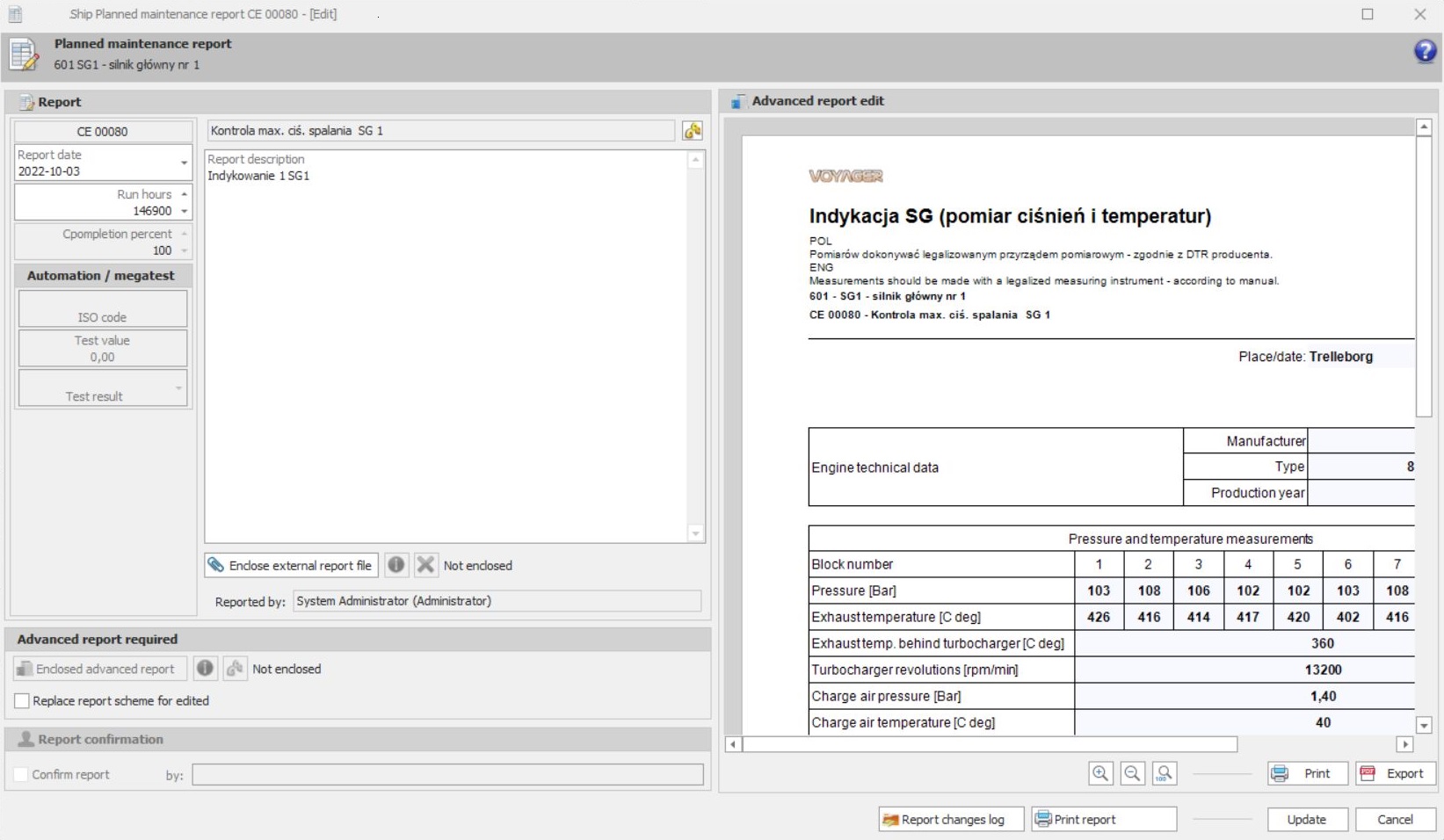Open the Report changes log
Screen dimensions: 1444x840
[952, 819]
